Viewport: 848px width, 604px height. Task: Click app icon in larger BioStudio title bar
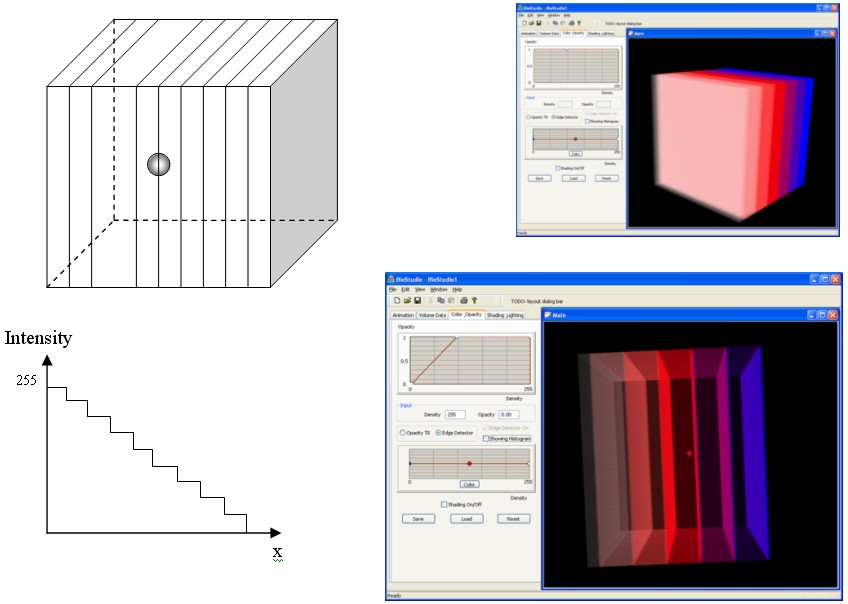click(x=390, y=280)
